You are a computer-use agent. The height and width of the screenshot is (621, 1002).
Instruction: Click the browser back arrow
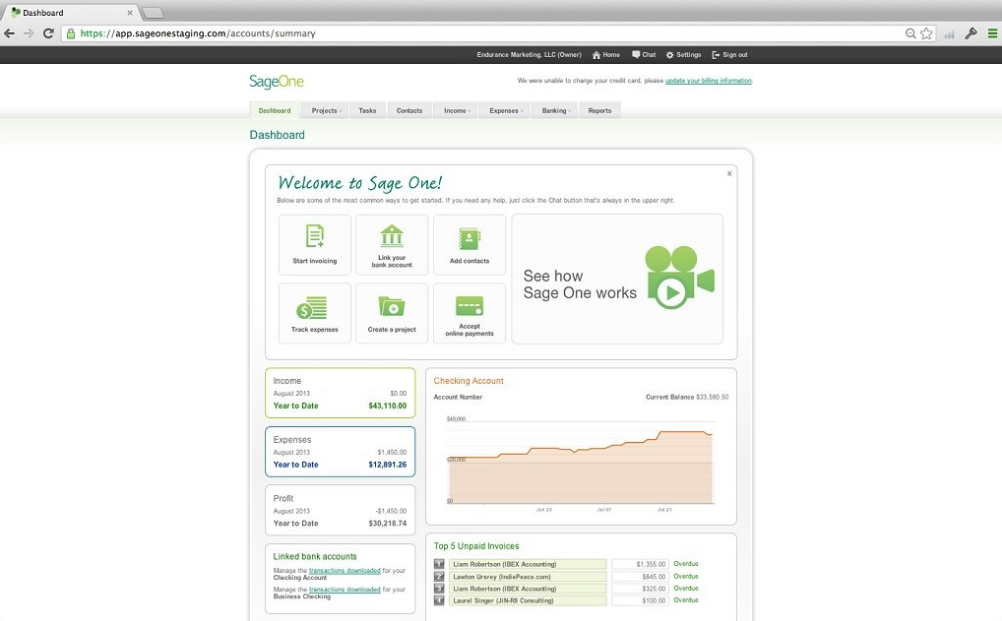(10, 33)
